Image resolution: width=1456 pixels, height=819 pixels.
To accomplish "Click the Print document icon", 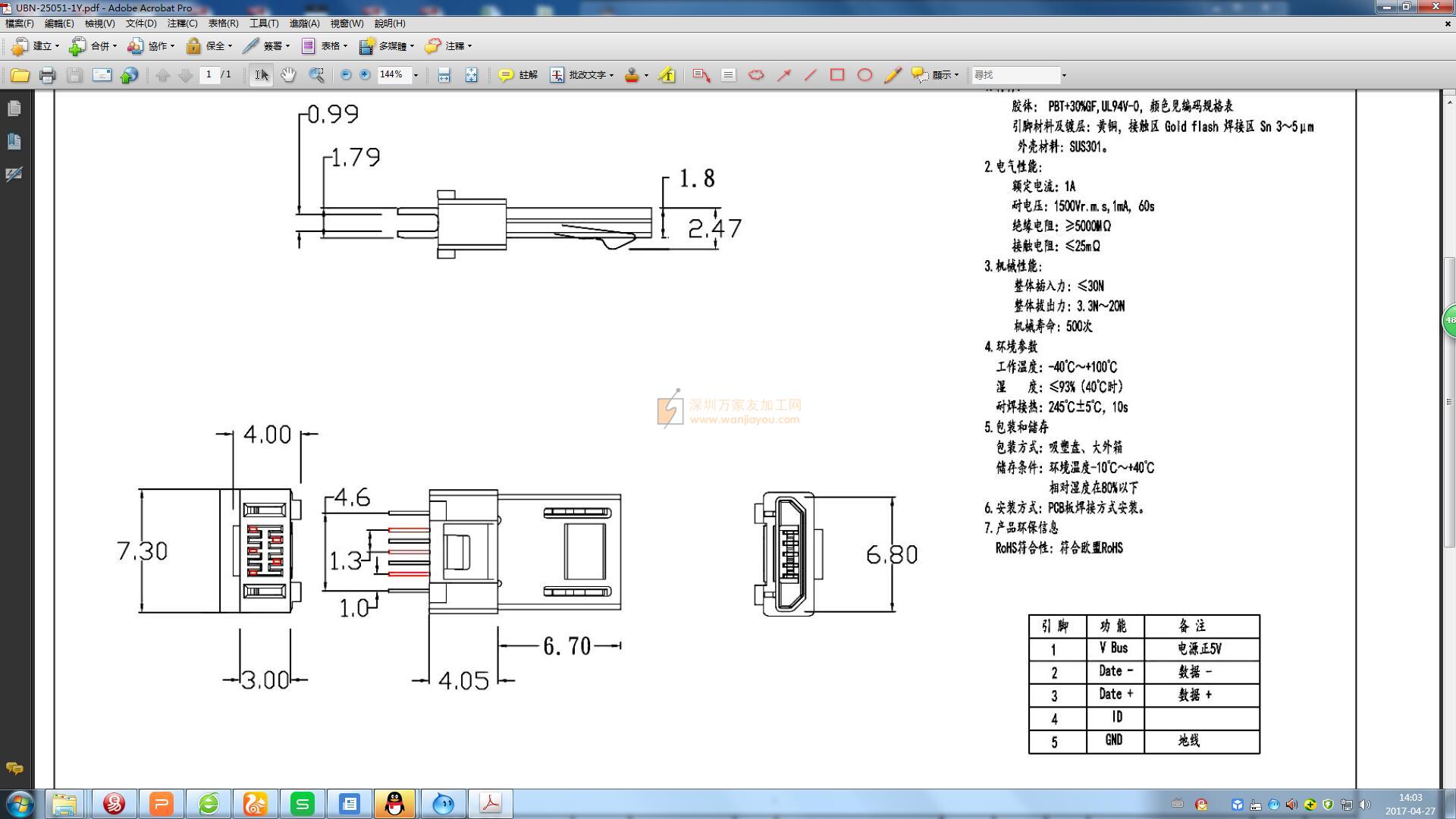I will click(47, 74).
